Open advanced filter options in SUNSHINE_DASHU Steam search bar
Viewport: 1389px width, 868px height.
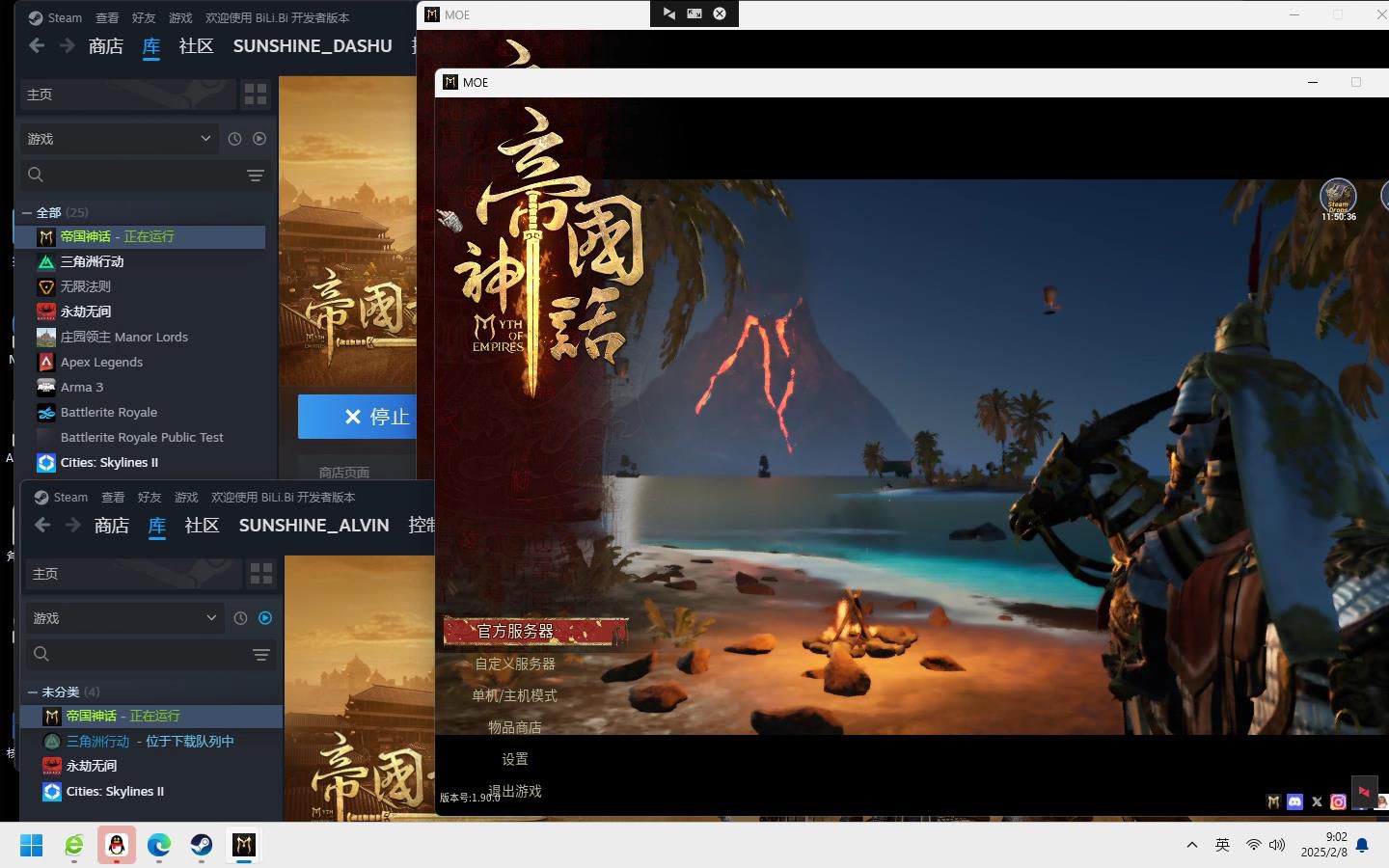pos(255,176)
